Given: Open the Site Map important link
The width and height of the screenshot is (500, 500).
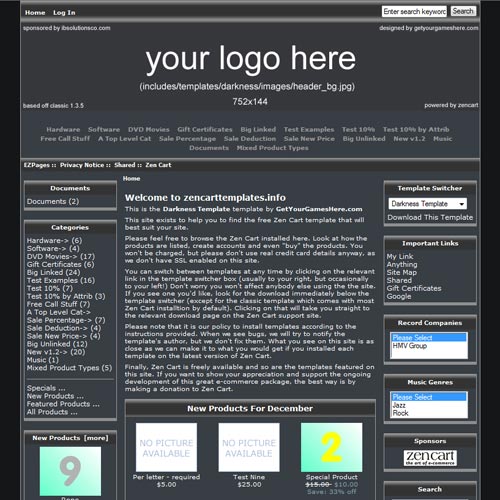Looking at the screenshot, I should (402, 272).
